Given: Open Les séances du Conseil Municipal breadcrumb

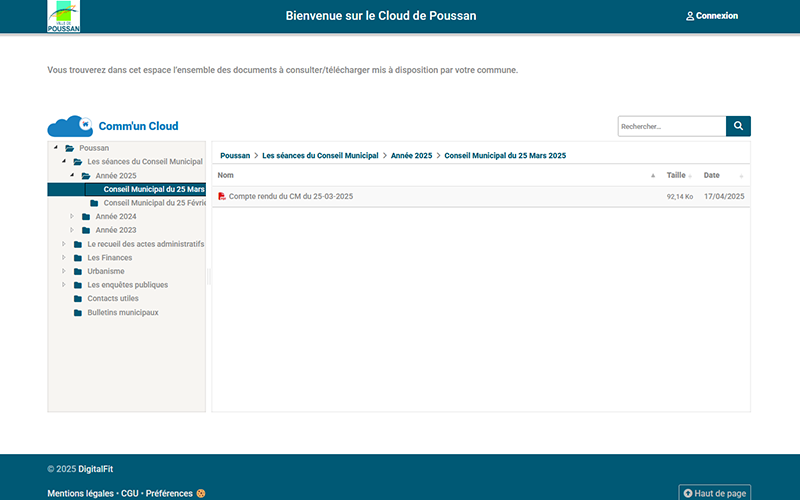Looking at the screenshot, I should coord(320,156).
